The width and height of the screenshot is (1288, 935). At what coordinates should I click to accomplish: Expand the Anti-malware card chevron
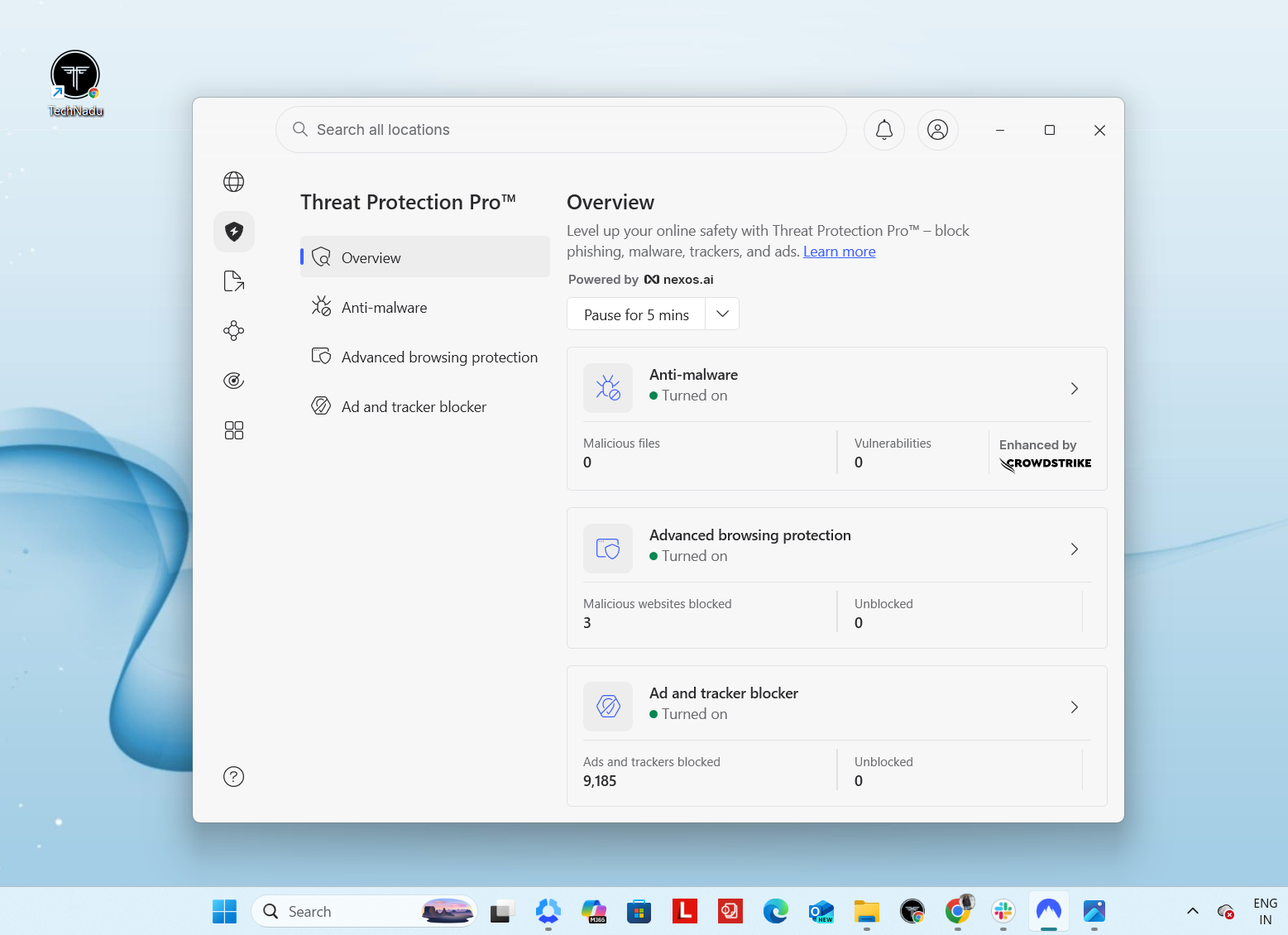[1075, 388]
